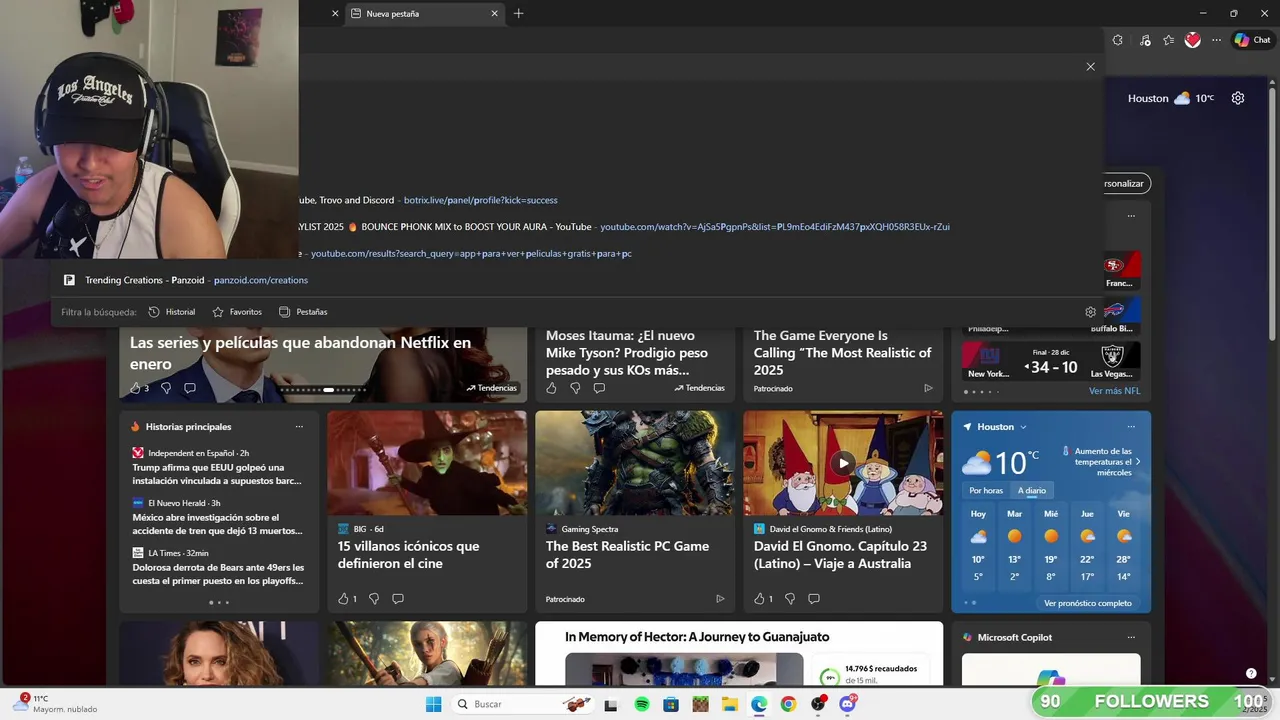Open Dolorosa derrota de Bears headline
This screenshot has height=720, width=1280.
pyautogui.click(x=217, y=574)
